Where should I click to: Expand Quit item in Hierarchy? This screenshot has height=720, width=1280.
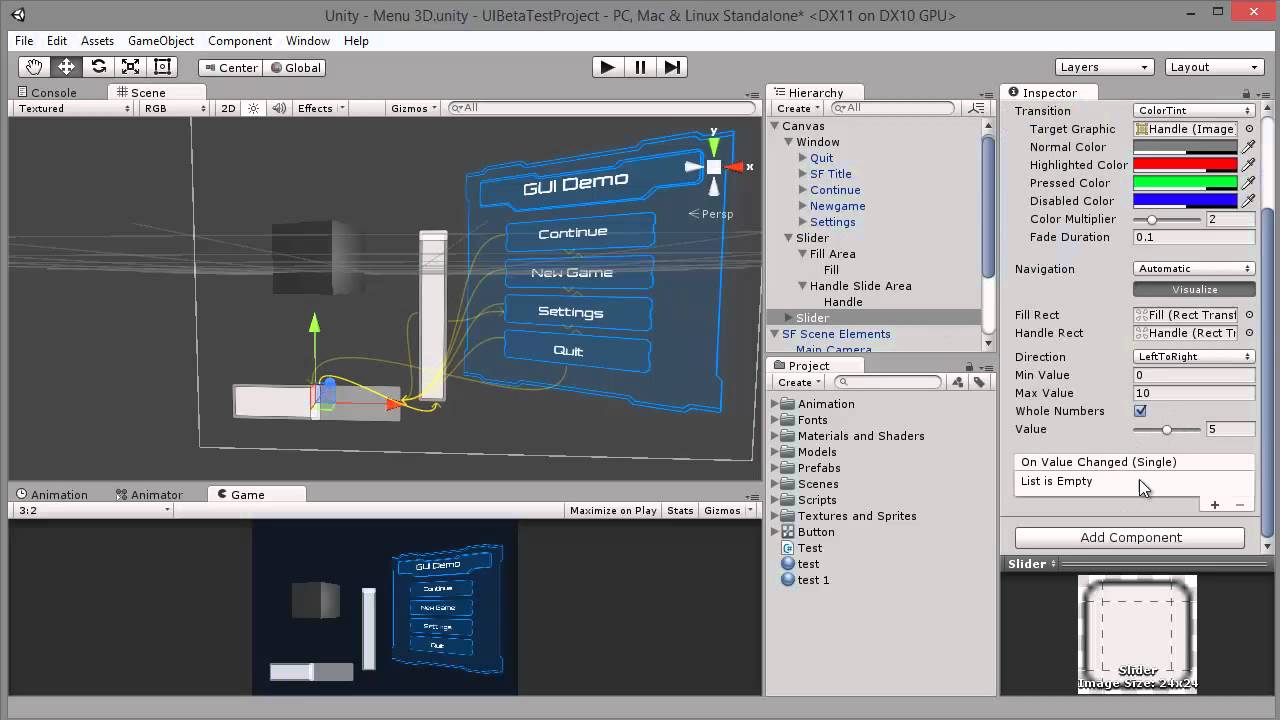pos(802,158)
